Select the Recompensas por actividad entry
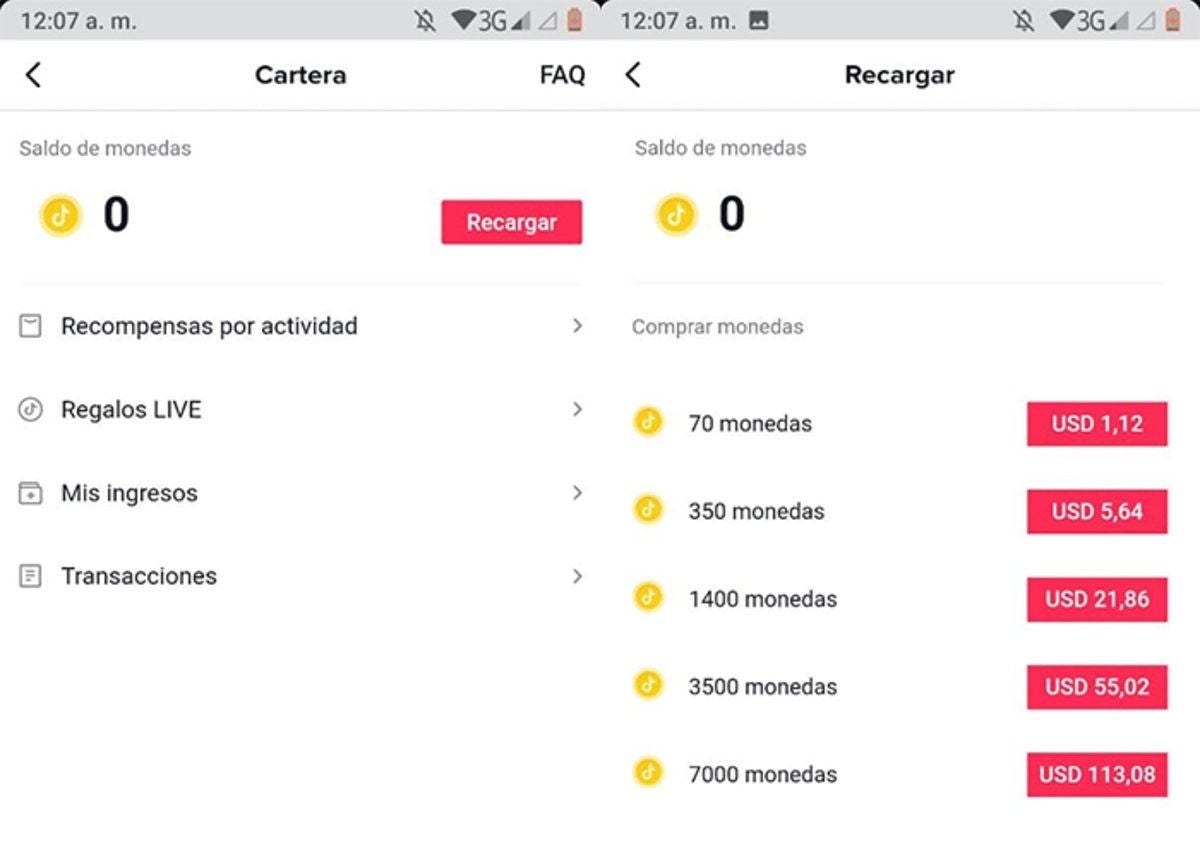This screenshot has width=1200, height=857. (x=210, y=325)
